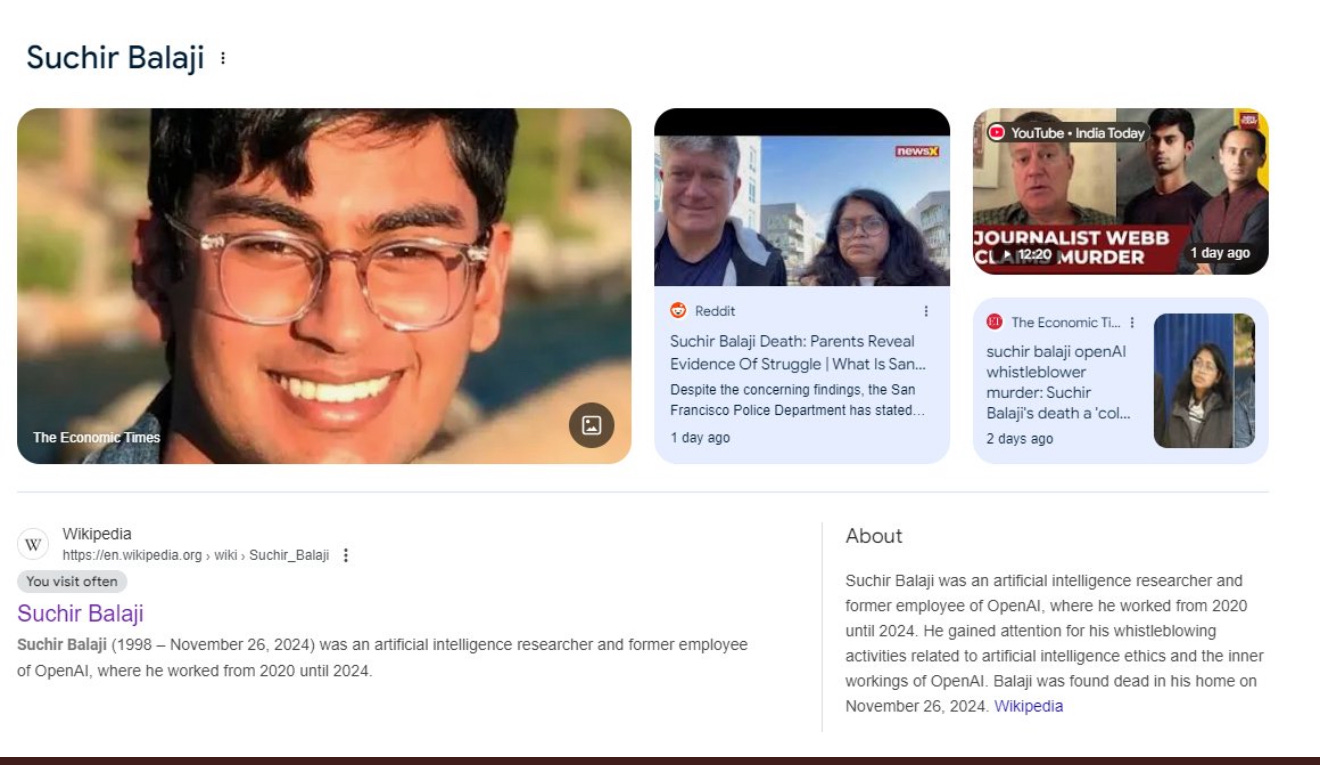
Task: Click the 'Suchir Balaji' page heading
Action: point(115,58)
